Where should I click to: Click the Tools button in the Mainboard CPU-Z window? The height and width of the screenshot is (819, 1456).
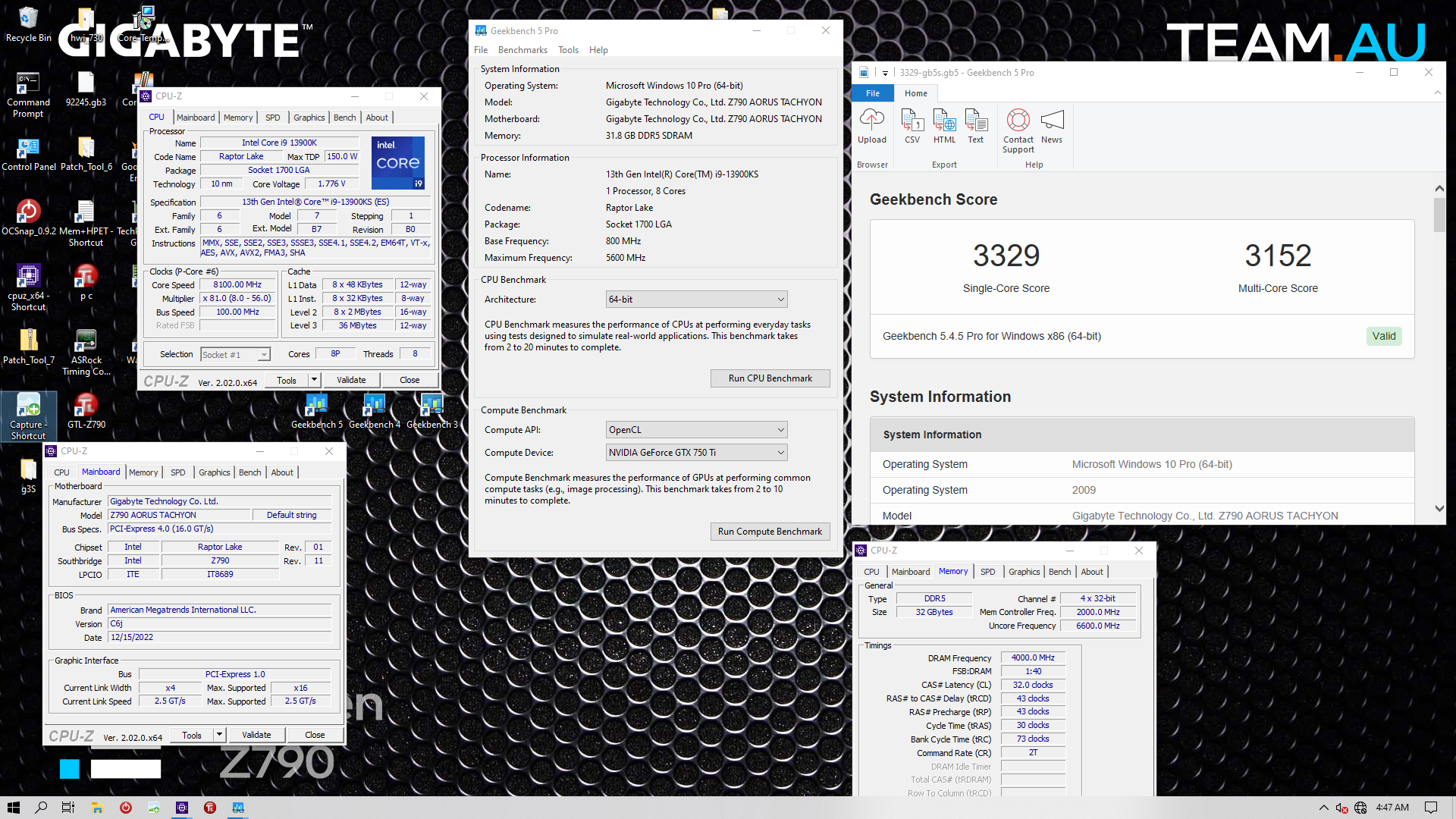coord(192,735)
